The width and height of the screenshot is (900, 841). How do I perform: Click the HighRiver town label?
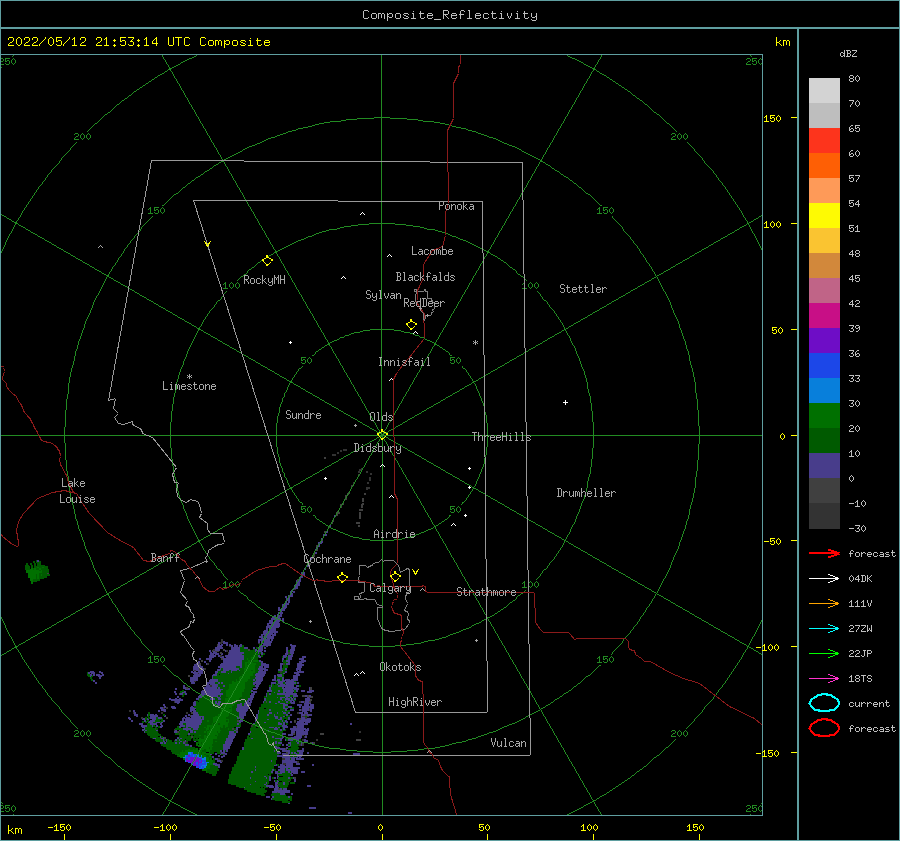coord(415,702)
